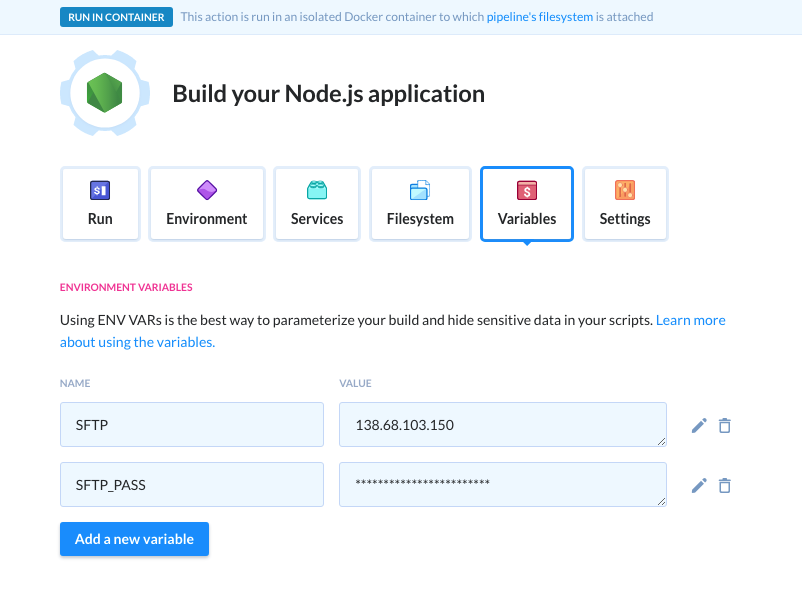Click the masked SFTP_PASS value field
802x596 pixels.
tap(503, 484)
